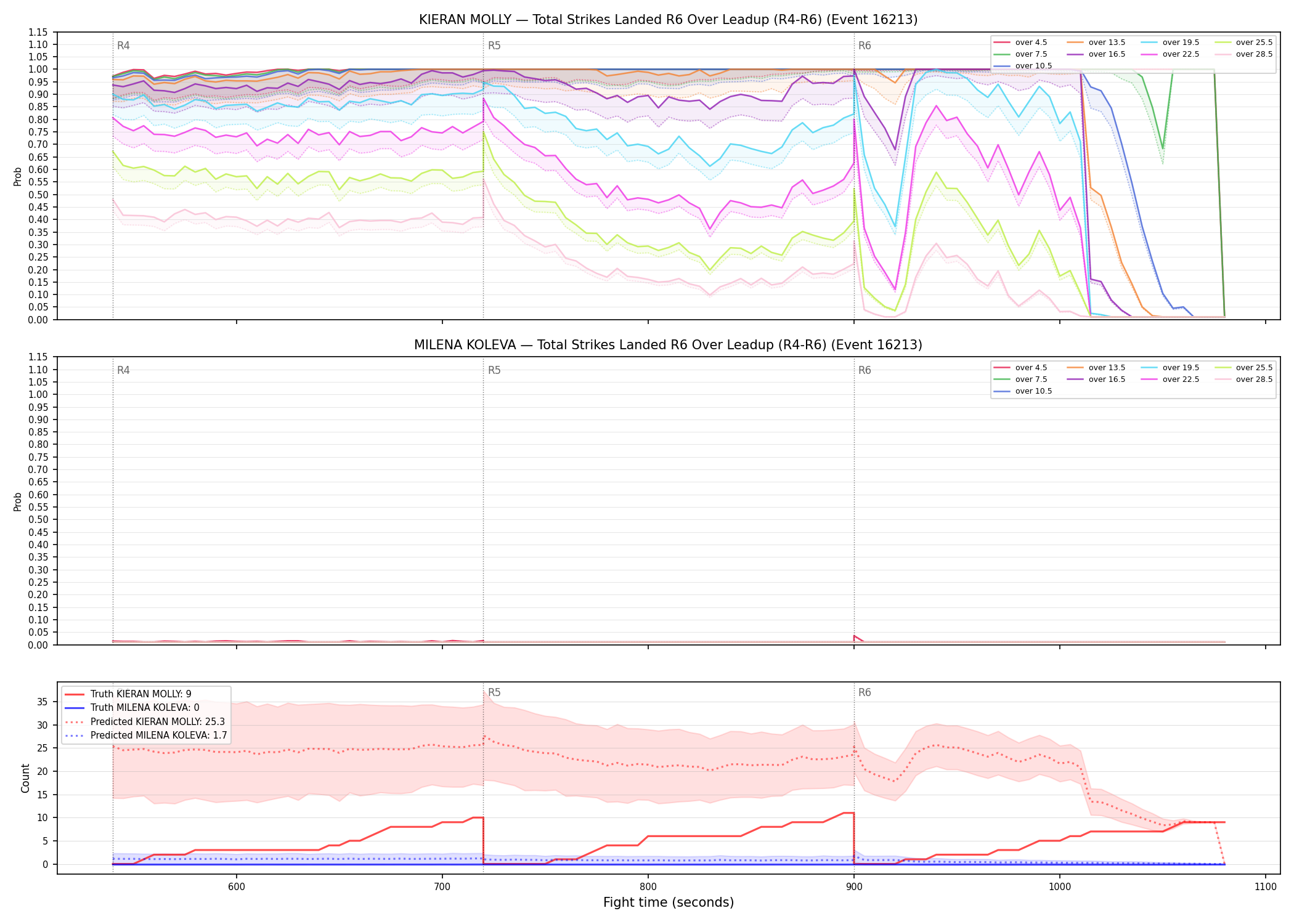Viewport: 1294px width, 924px height.
Task: Select the R6 round marker in Milena Koleva chart
Action: 865,370
